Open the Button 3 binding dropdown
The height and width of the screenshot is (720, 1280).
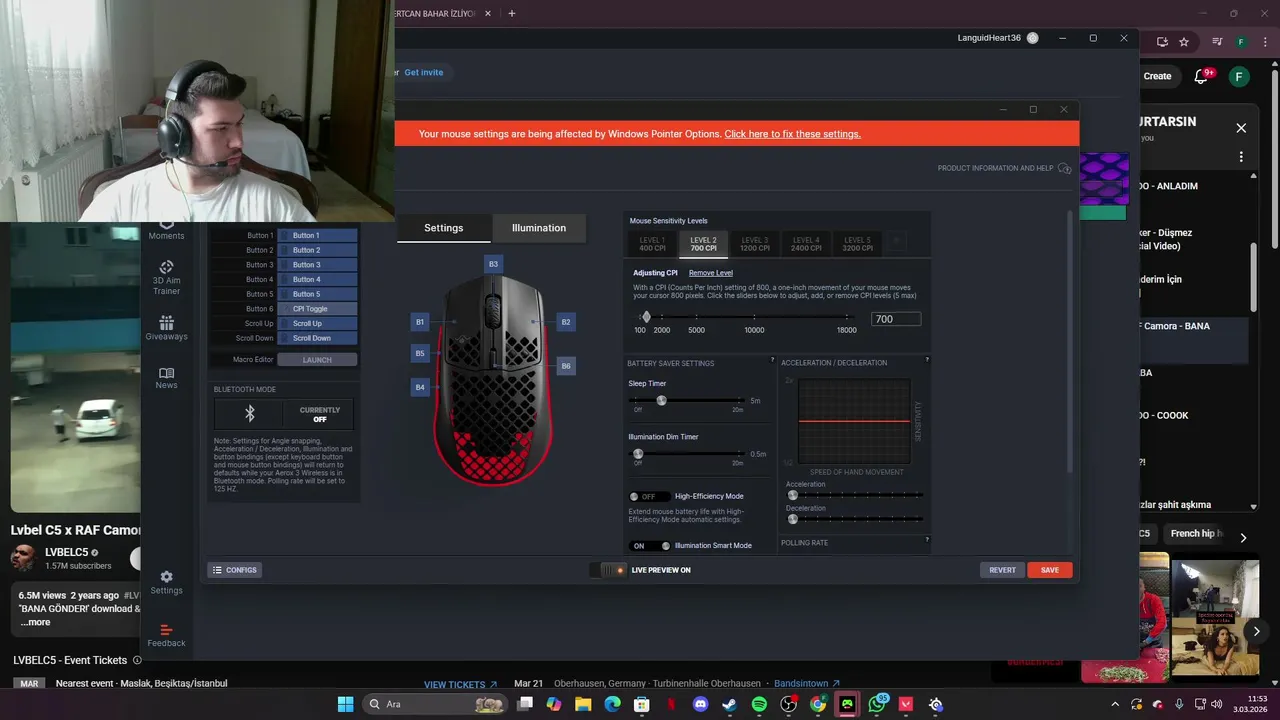pos(317,265)
